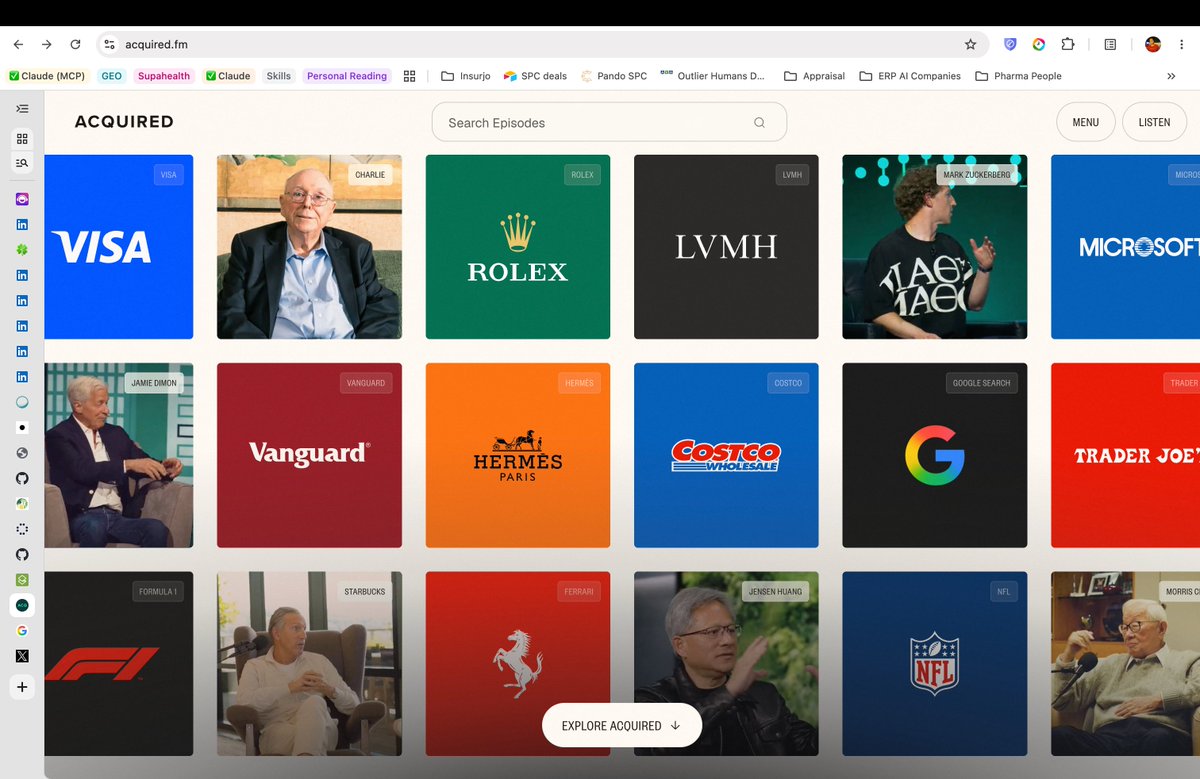Open the Claude (MCP) bookmark

[x=47, y=76]
